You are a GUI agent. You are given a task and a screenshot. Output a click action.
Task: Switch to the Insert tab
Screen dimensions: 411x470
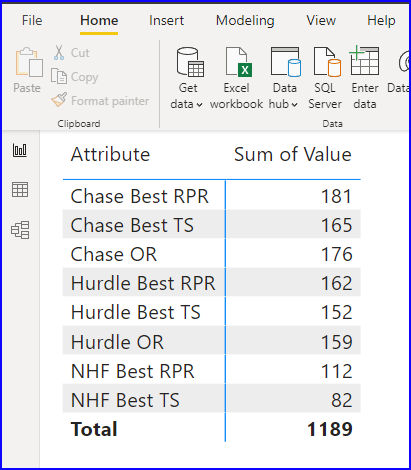[166, 21]
